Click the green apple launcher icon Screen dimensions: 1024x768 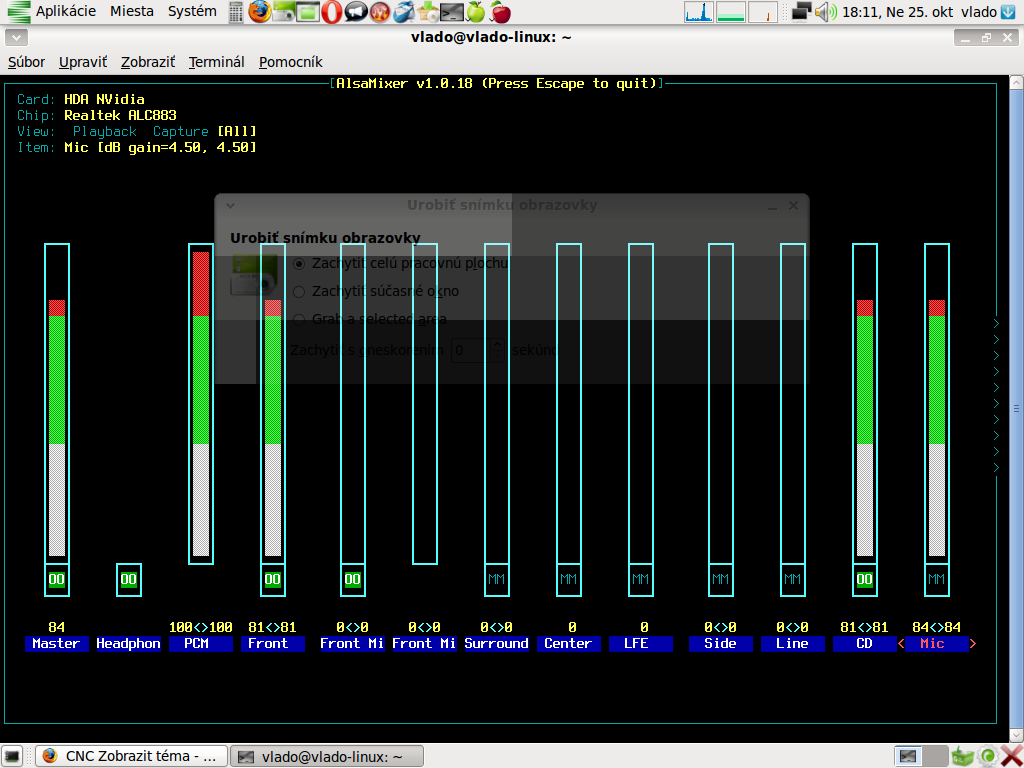pos(476,12)
